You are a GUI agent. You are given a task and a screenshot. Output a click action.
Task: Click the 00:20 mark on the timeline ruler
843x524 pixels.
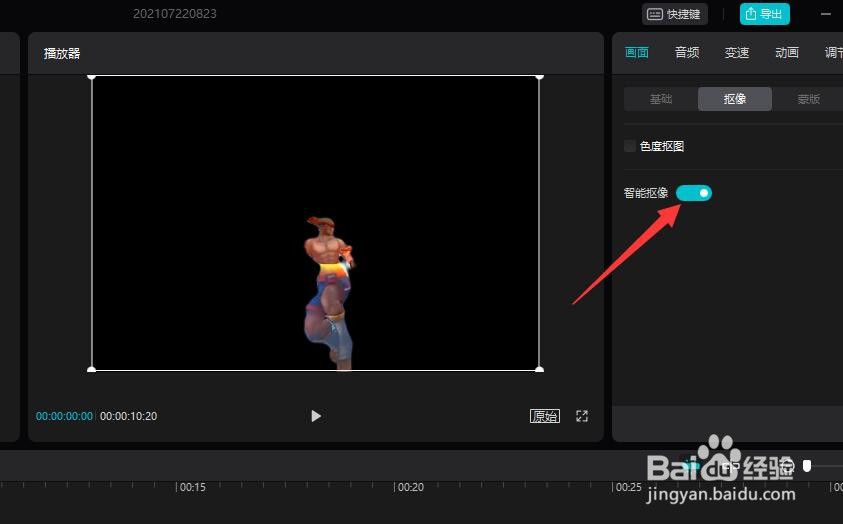411,487
